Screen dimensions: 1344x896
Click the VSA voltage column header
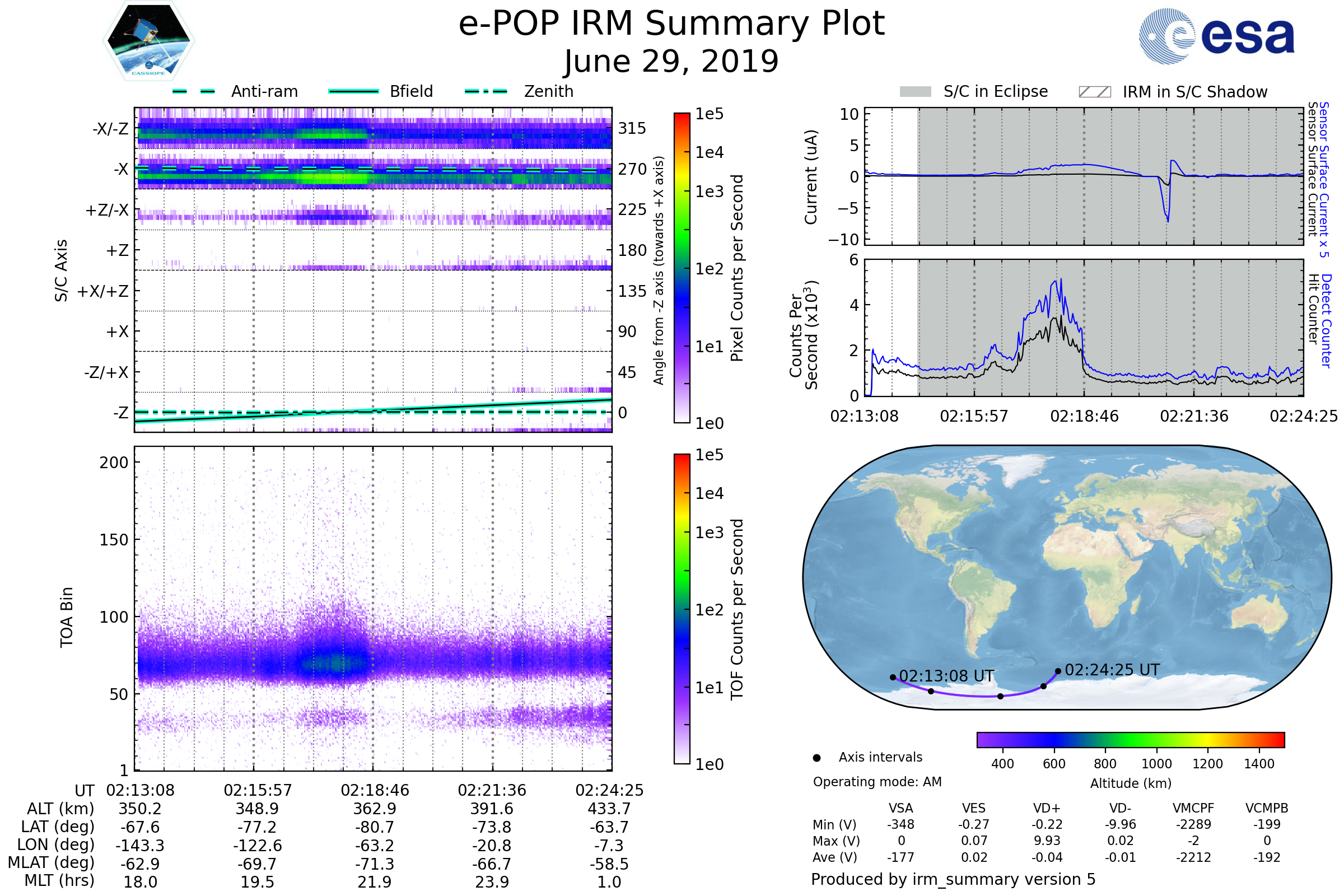(x=900, y=808)
